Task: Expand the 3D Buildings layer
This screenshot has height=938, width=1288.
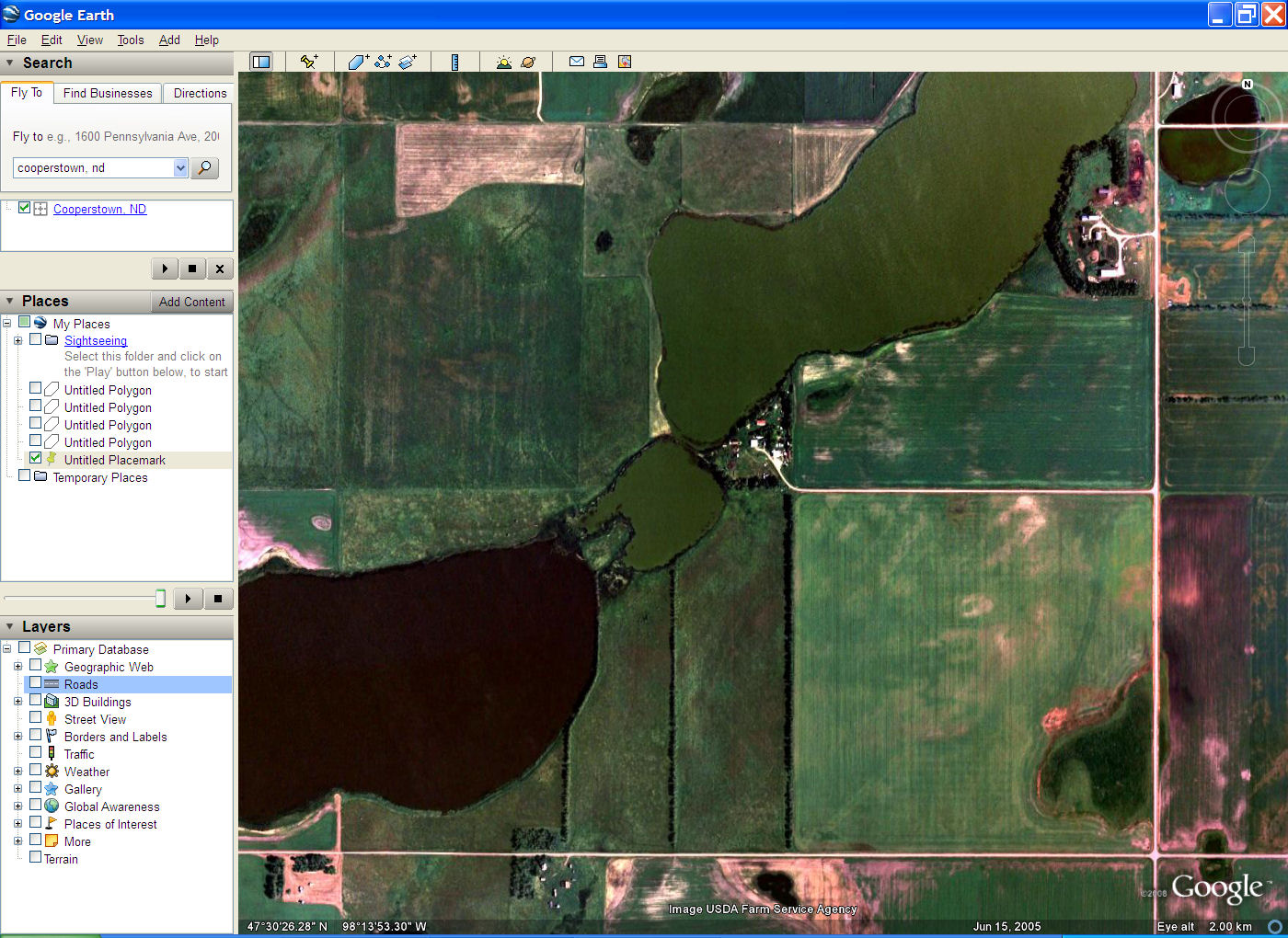Action: (x=17, y=702)
